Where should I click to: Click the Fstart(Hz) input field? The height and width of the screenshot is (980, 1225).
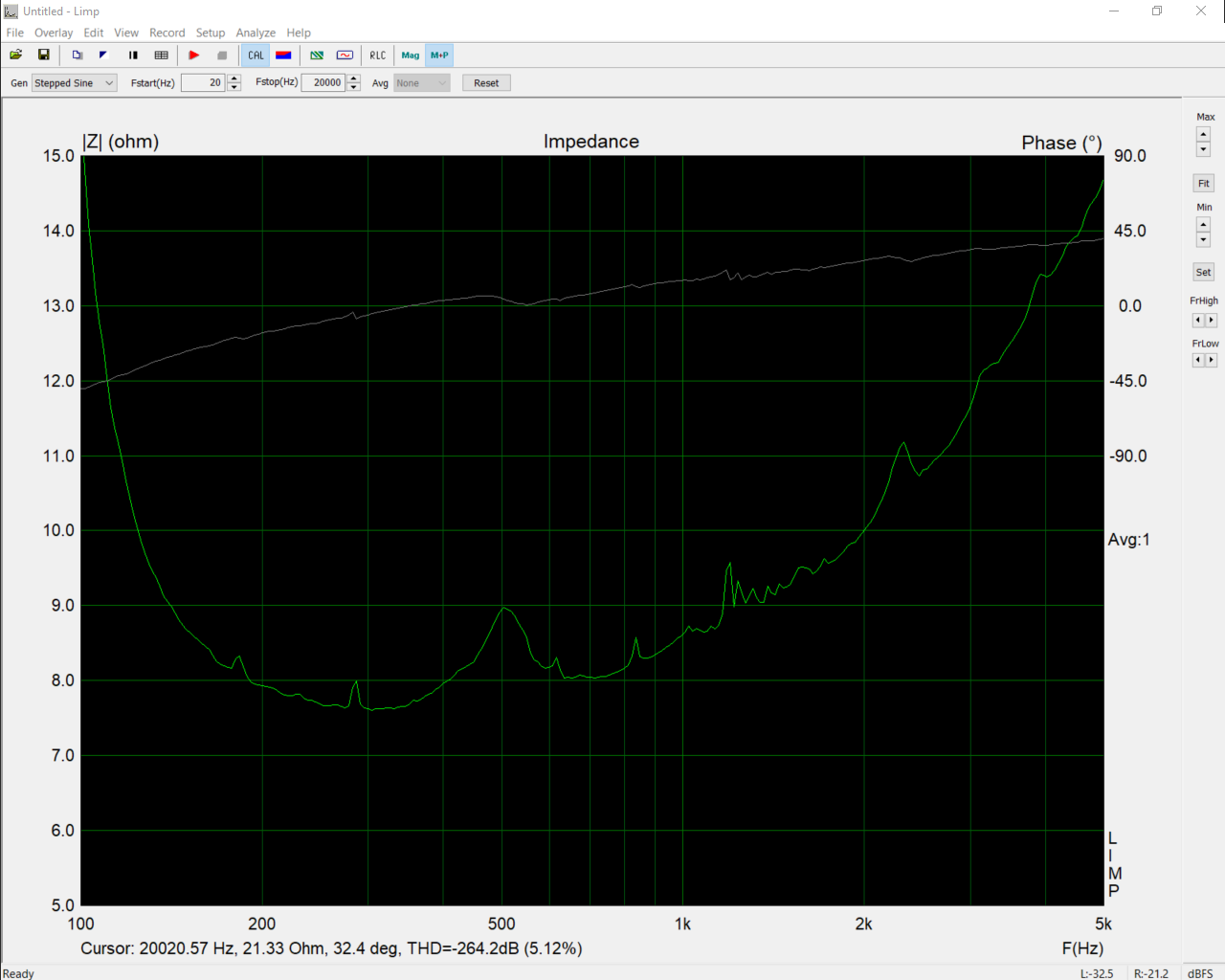(x=203, y=83)
